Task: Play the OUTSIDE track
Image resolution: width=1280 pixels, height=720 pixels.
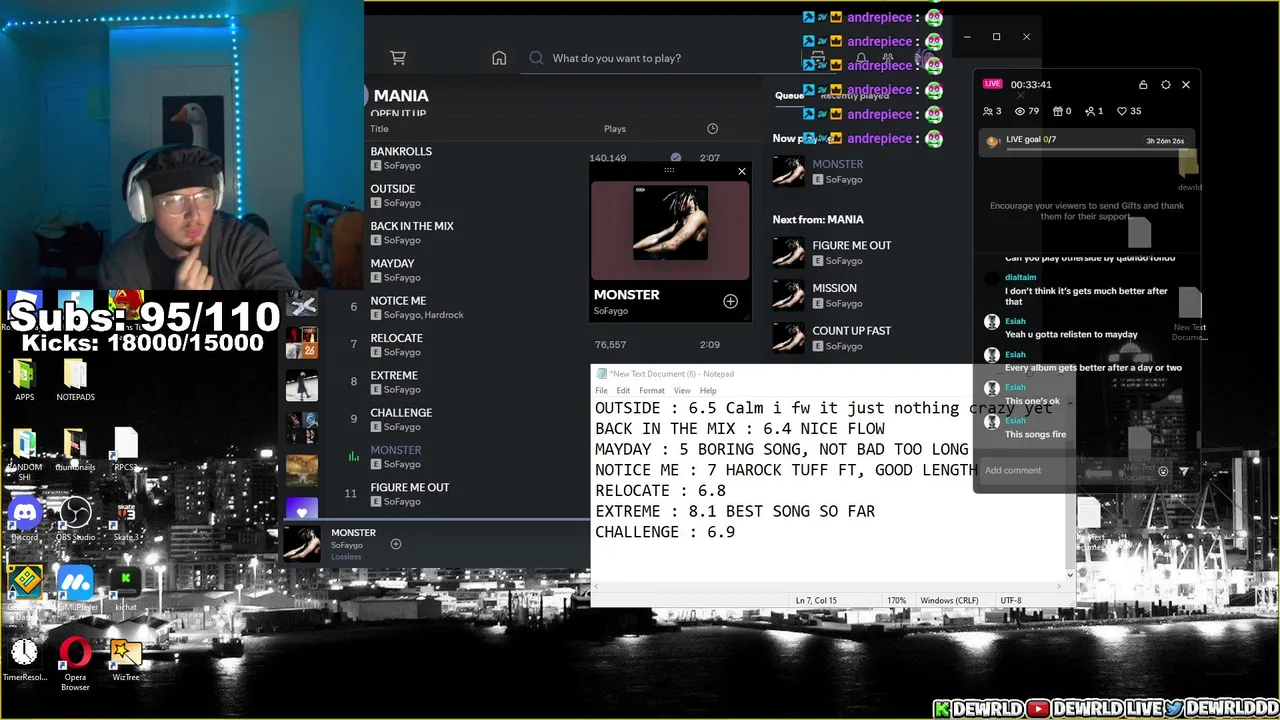Action: [393, 189]
